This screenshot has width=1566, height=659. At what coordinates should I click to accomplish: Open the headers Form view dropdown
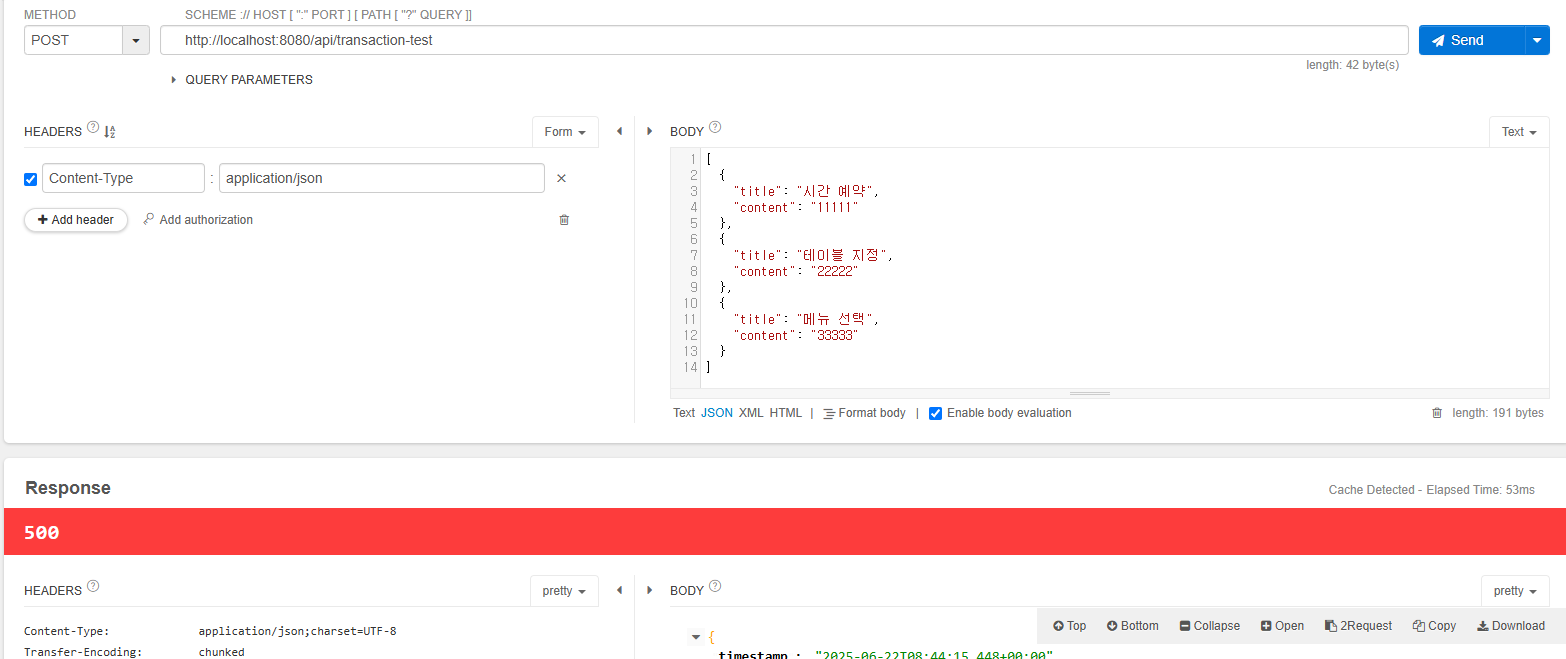(x=565, y=132)
